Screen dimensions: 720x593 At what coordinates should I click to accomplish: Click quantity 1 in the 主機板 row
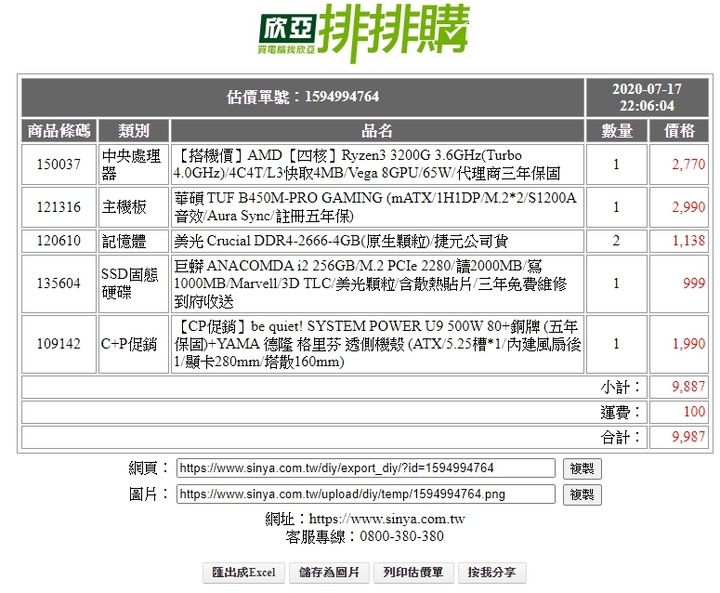pyautogui.click(x=617, y=207)
